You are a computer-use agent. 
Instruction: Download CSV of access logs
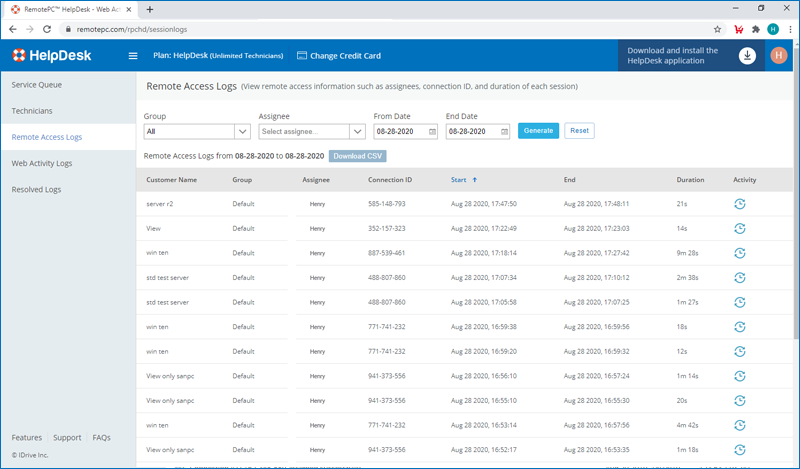pyautogui.click(x=357, y=156)
